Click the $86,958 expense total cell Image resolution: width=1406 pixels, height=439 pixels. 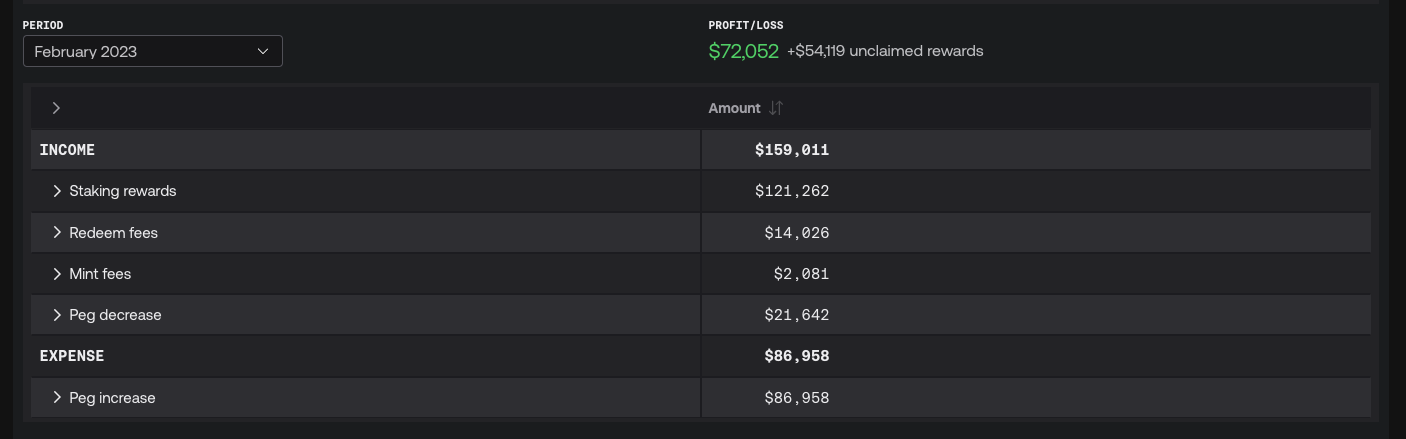coord(797,356)
